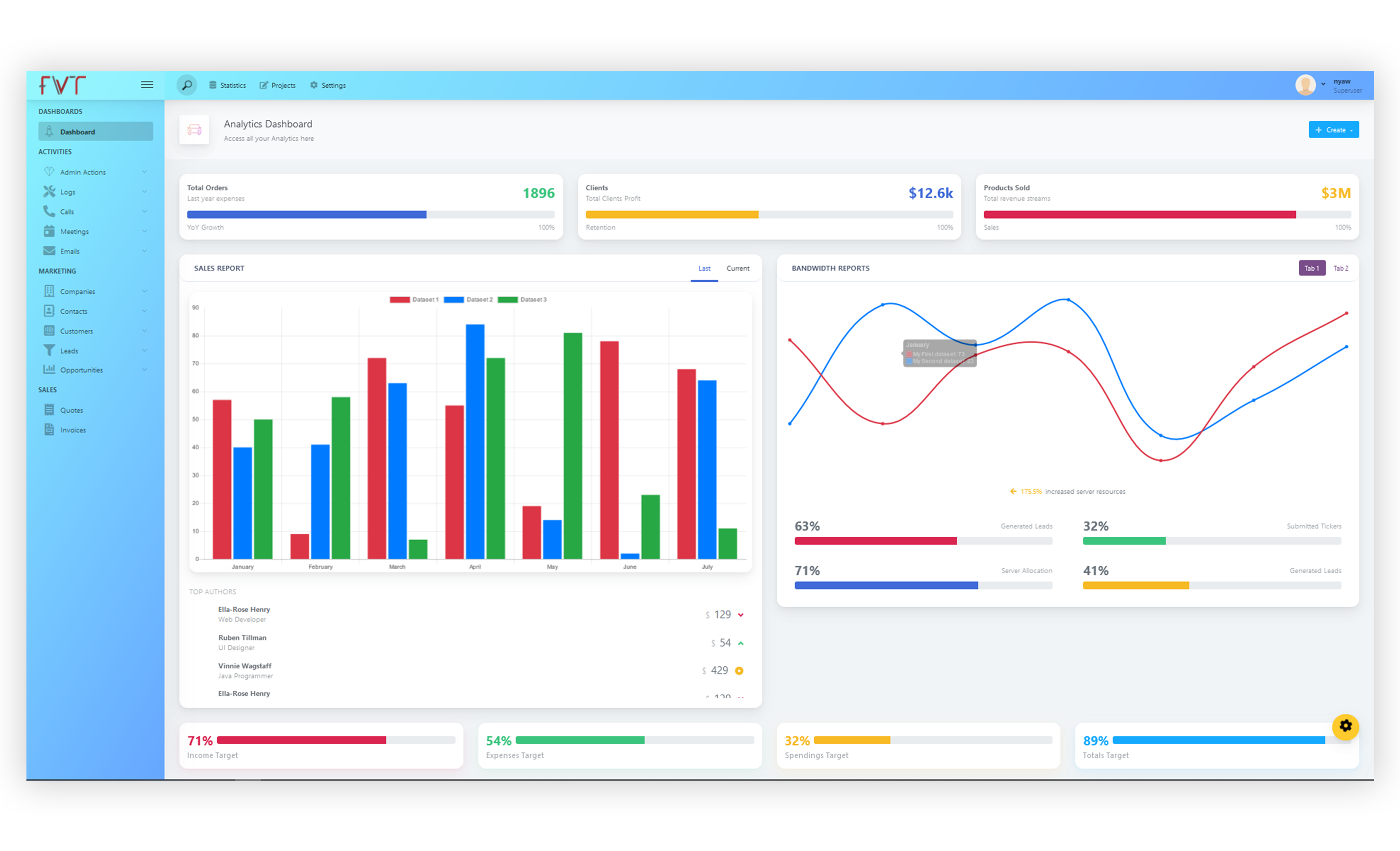
Task: Expand the Admin Actions submenu
Action: pyautogui.click(x=144, y=172)
